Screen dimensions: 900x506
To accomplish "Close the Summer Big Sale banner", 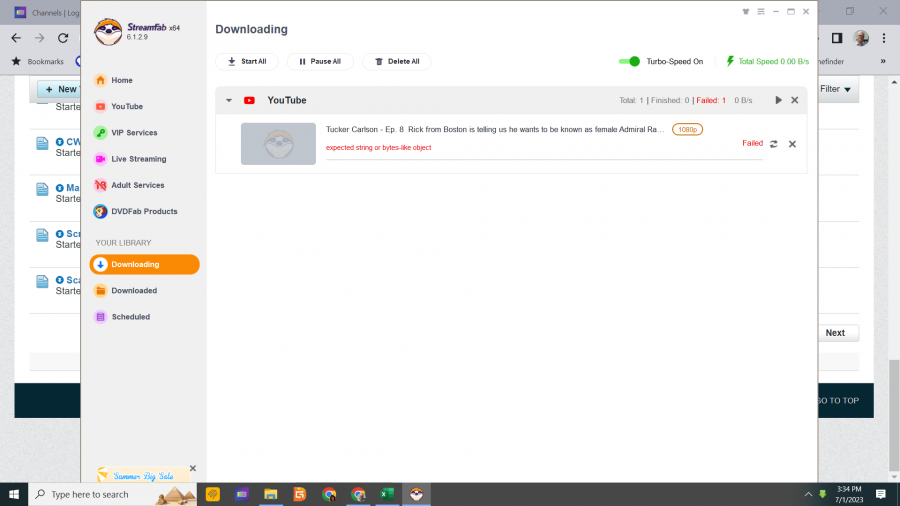I will coord(193,468).
